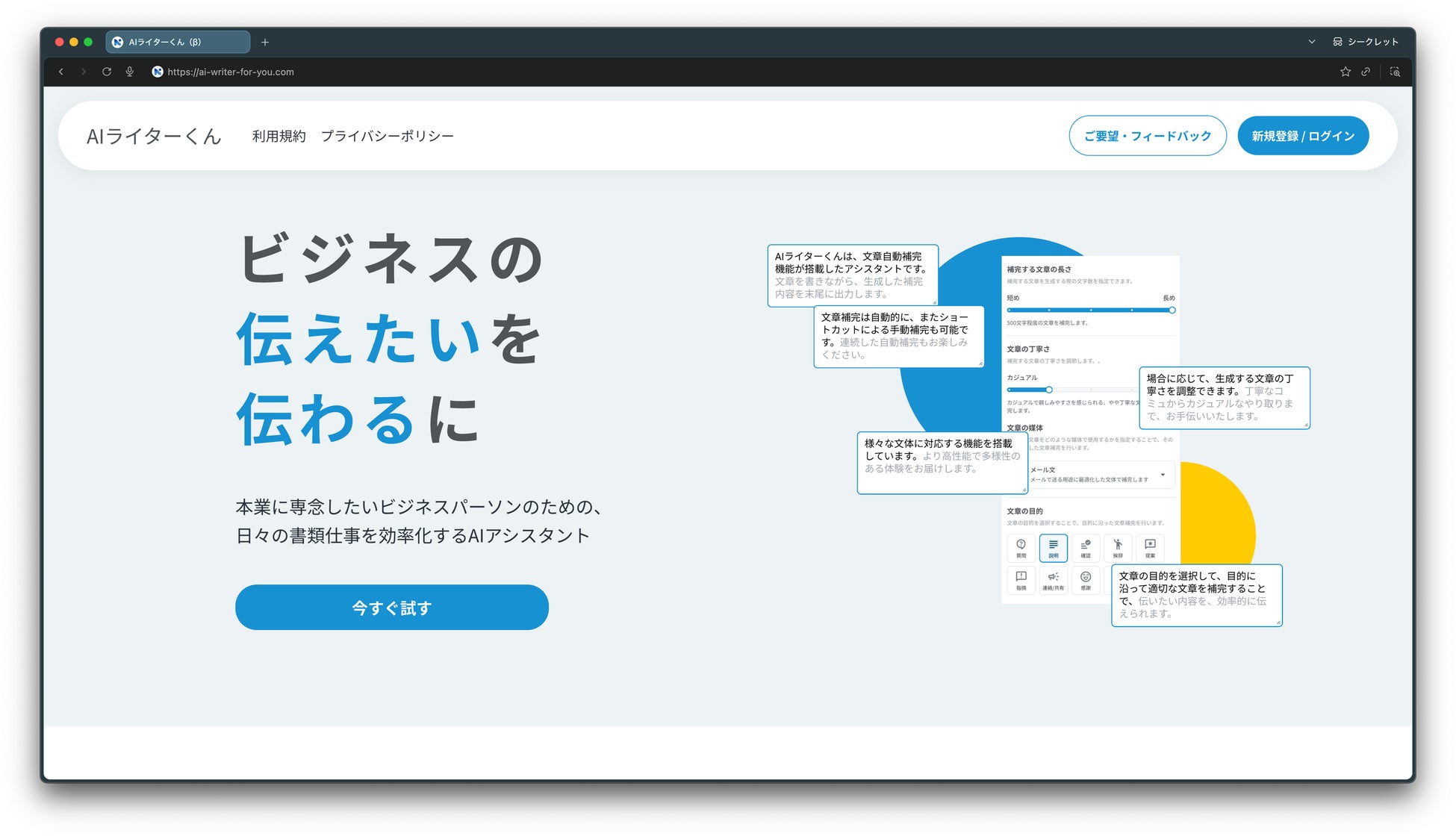Choose the 確認 (confirm) purpose icon
The image size is (1456, 836).
pyautogui.click(x=1086, y=547)
